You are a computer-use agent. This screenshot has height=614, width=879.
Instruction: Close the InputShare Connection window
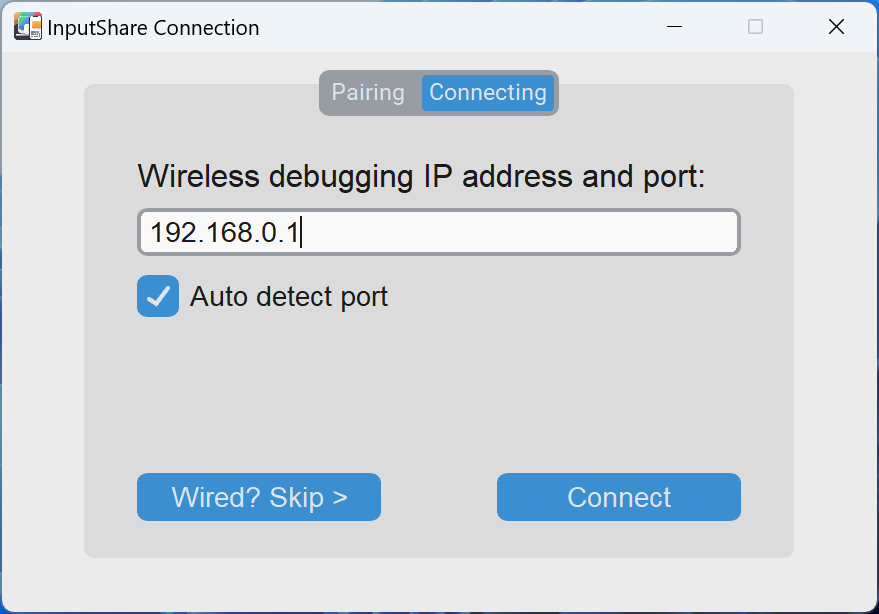coord(836,27)
